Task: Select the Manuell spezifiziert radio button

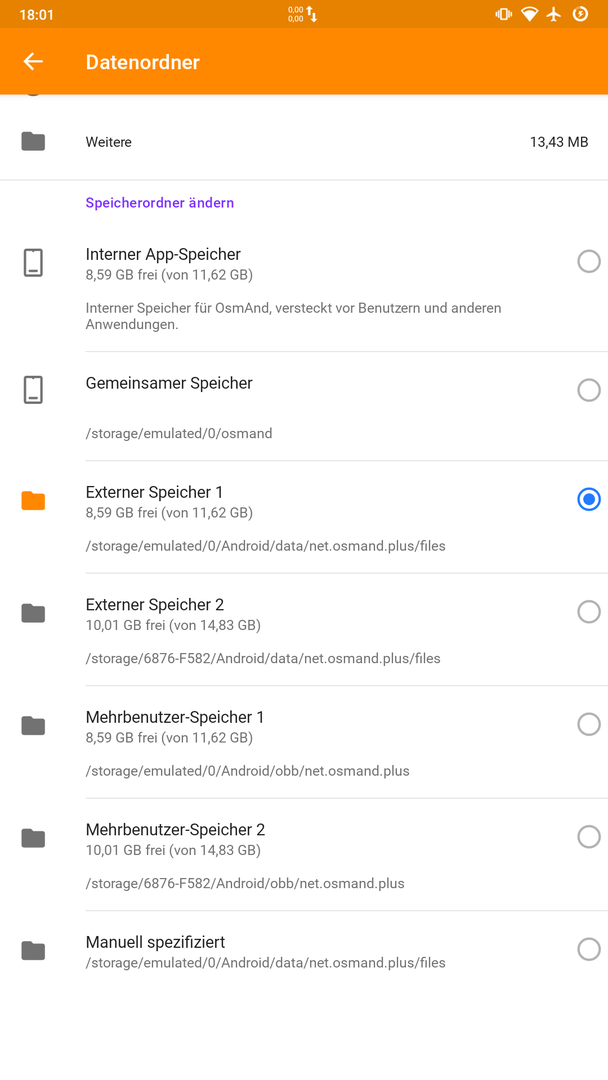Action: (x=589, y=949)
